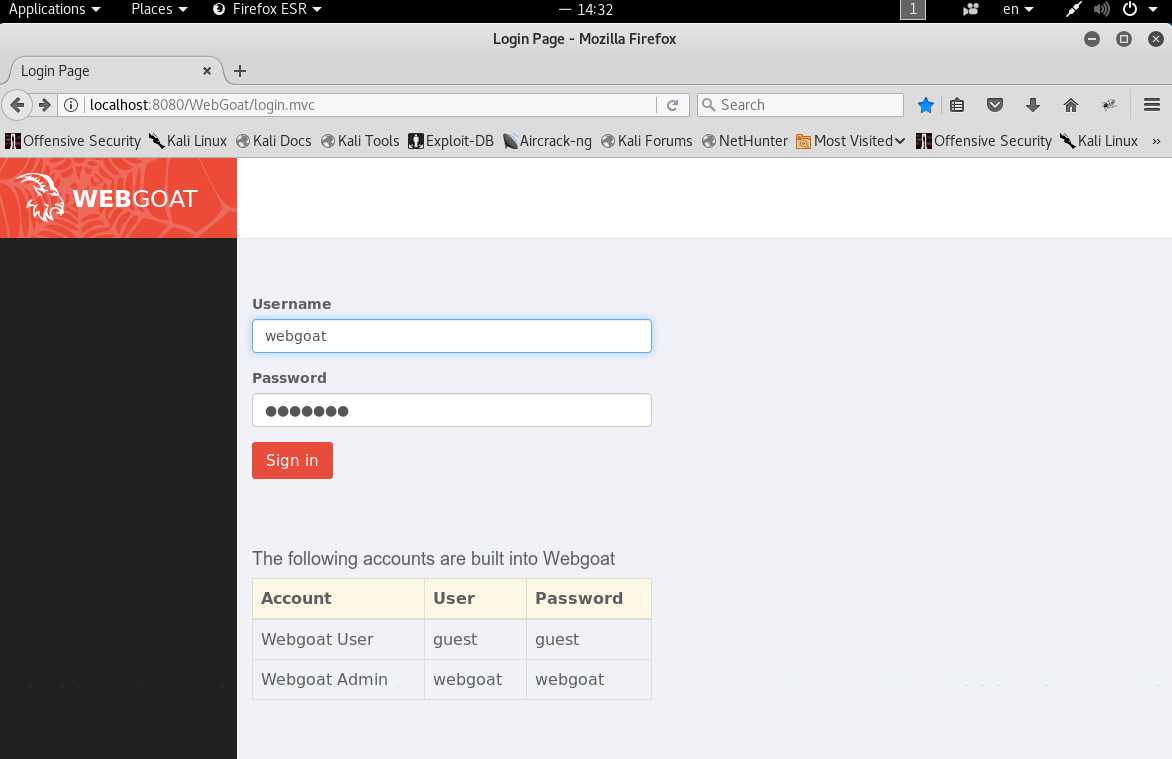Bookmark this page with the star icon
The width and height of the screenshot is (1172, 759).
925,105
